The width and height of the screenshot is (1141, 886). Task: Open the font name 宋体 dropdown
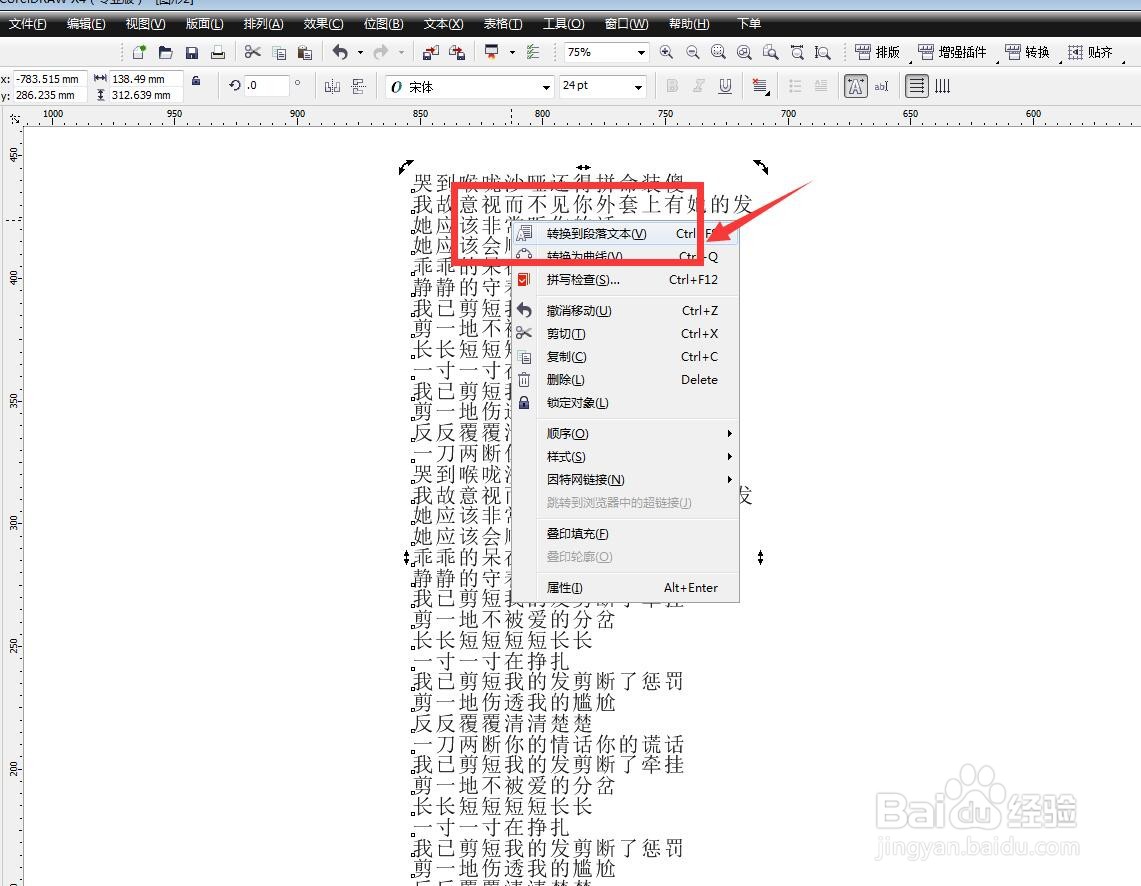coord(546,87)
